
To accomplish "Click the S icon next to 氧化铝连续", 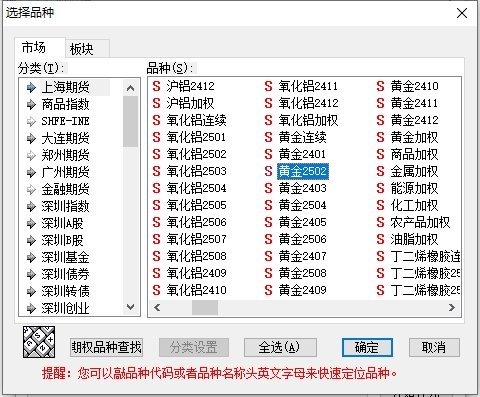I will point(157,120).
